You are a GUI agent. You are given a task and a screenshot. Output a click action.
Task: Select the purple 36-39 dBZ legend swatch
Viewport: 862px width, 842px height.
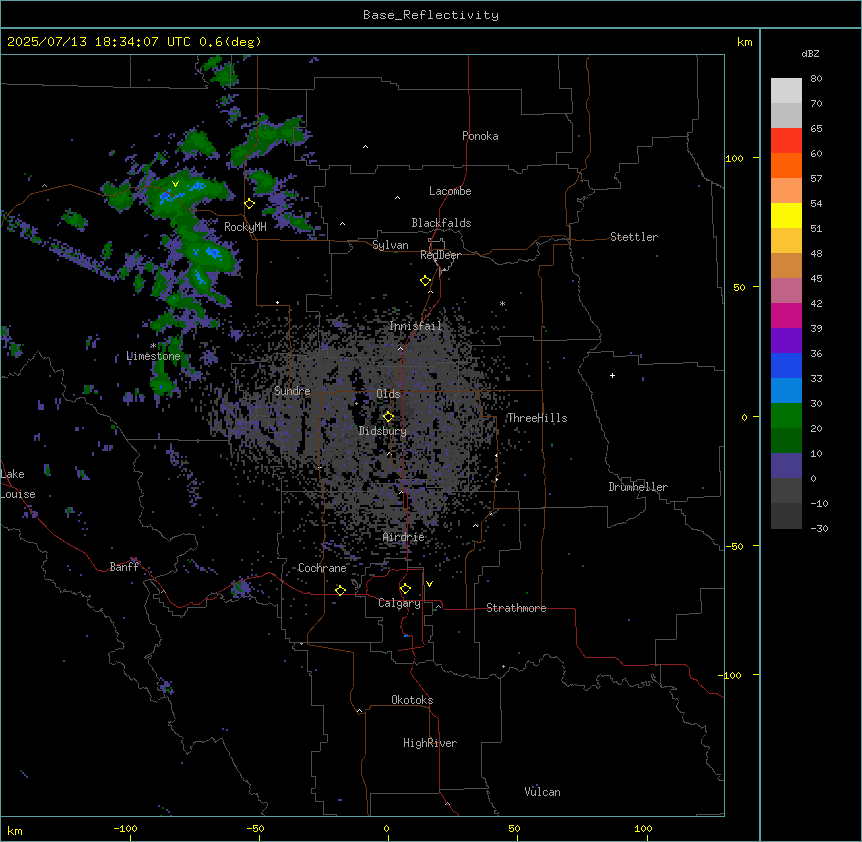(786, 341)
